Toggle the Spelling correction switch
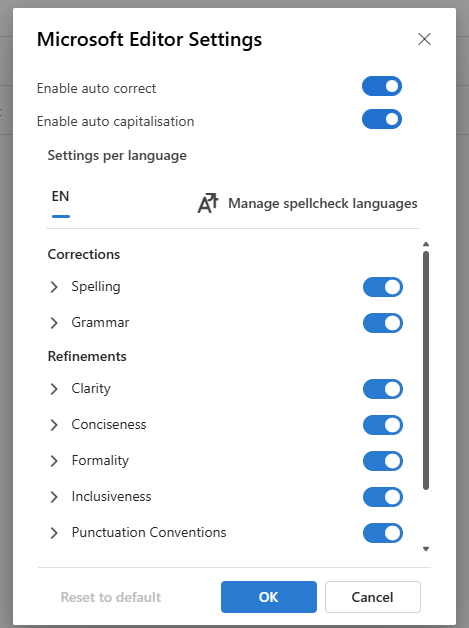Screen dimensions: 469x628 382,287
